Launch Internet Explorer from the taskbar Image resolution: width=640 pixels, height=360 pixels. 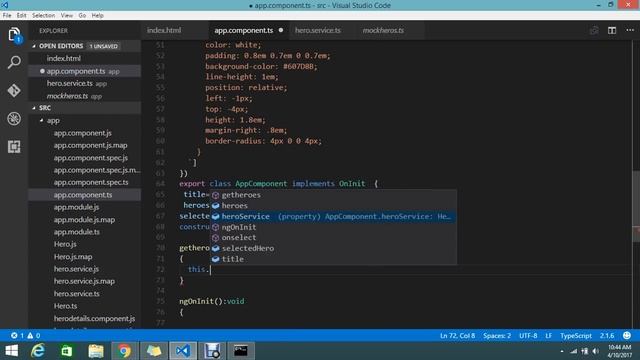tap(38, 351)
